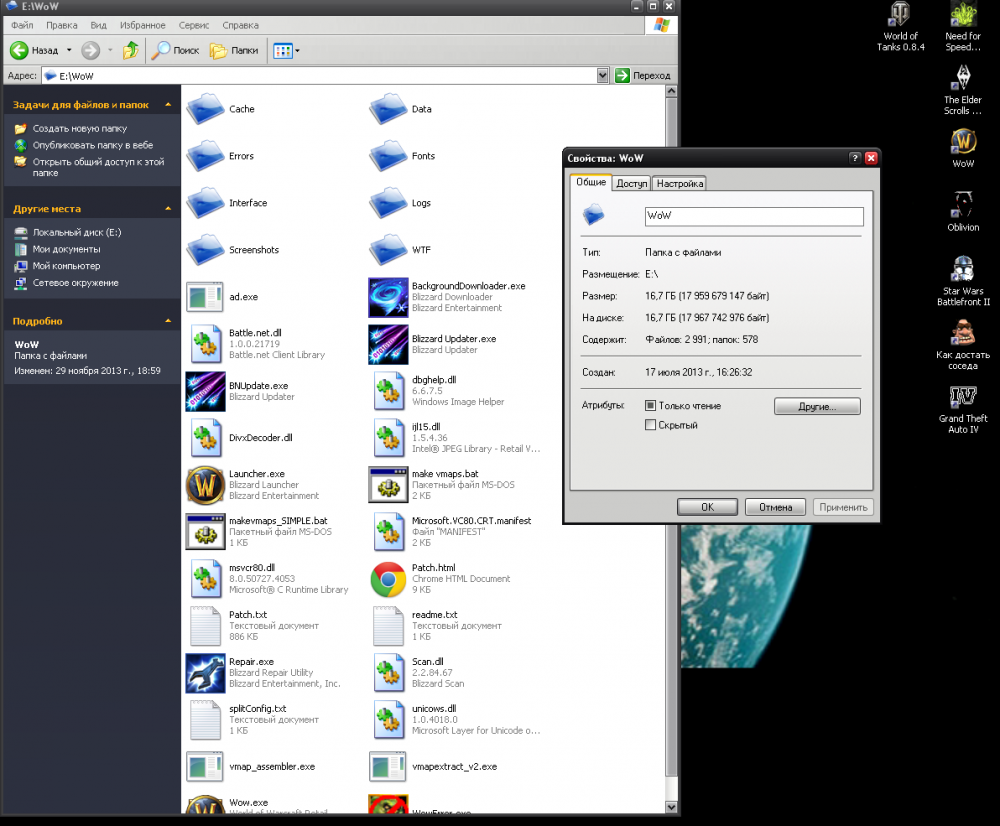Image resolution: width=1000 pixels, height=826 pixels.
Task: Click the 'Папки' folders button
Action: [x=234, y=50]
